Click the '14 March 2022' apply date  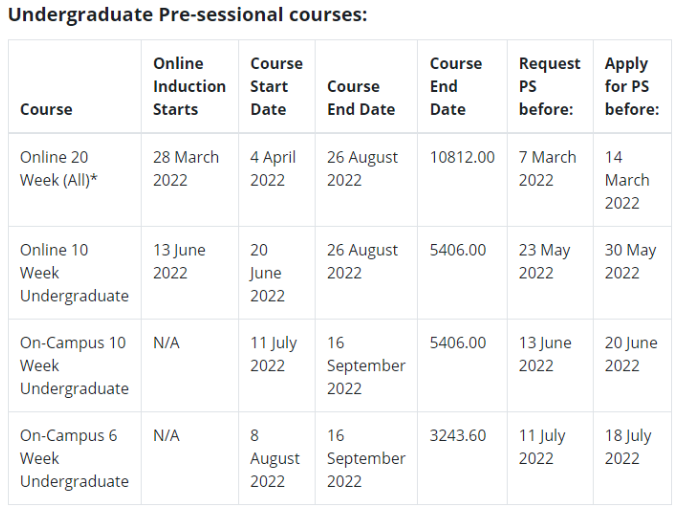(x=627, y=180)
